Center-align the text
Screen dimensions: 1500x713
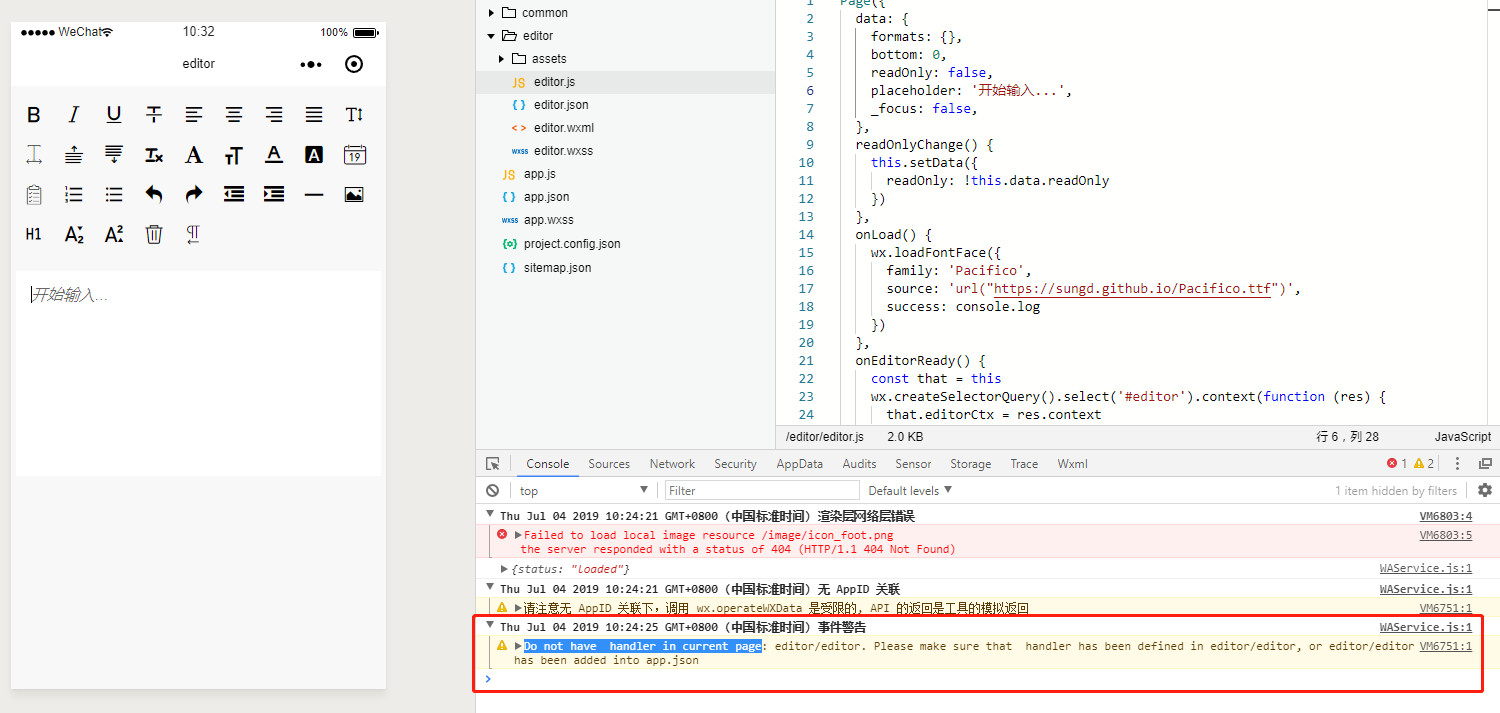point(233,115)
